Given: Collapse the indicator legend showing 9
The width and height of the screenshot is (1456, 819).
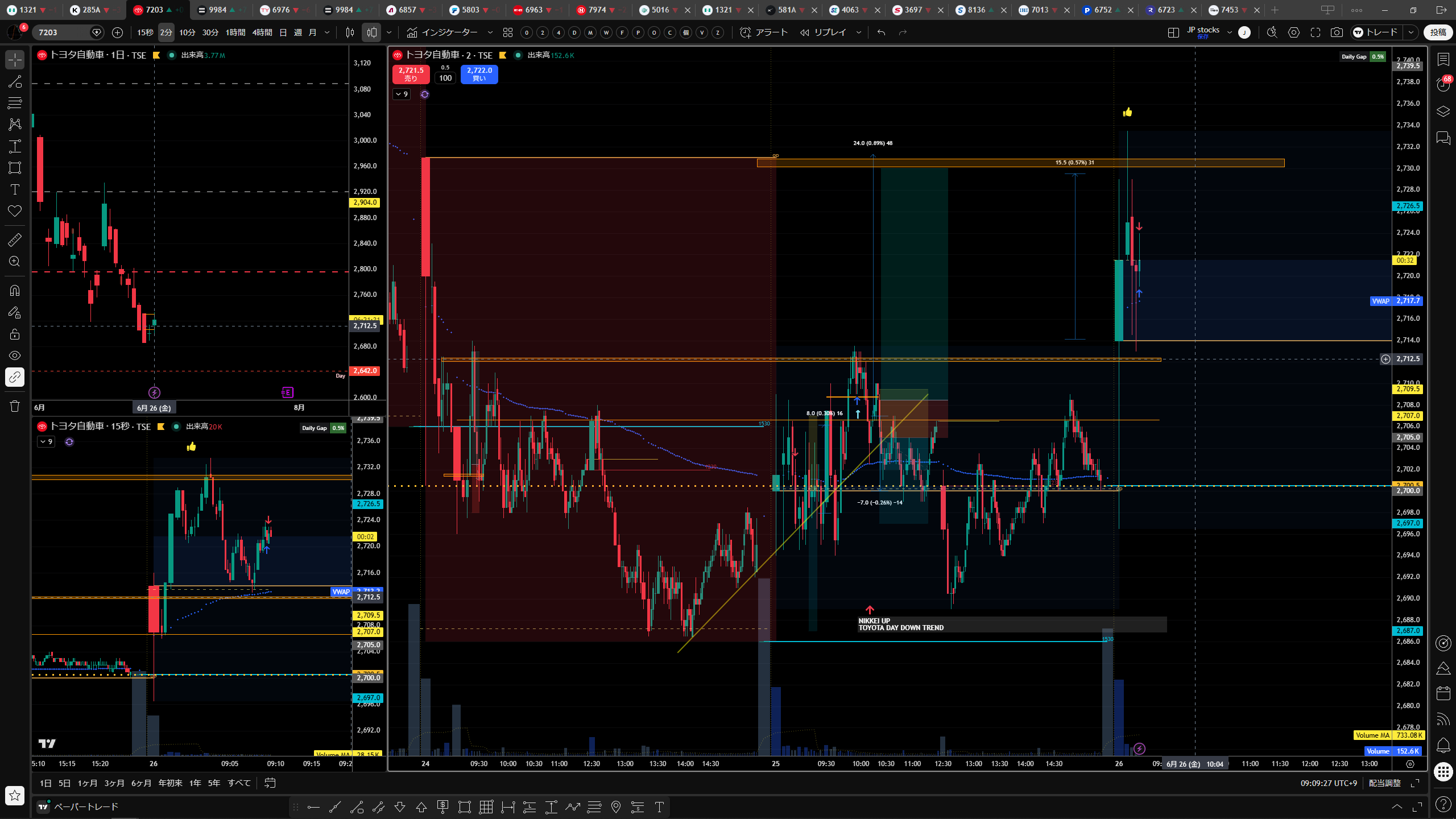Looking at the screenshot, I should pyautogui.click(x=402, y=94).
